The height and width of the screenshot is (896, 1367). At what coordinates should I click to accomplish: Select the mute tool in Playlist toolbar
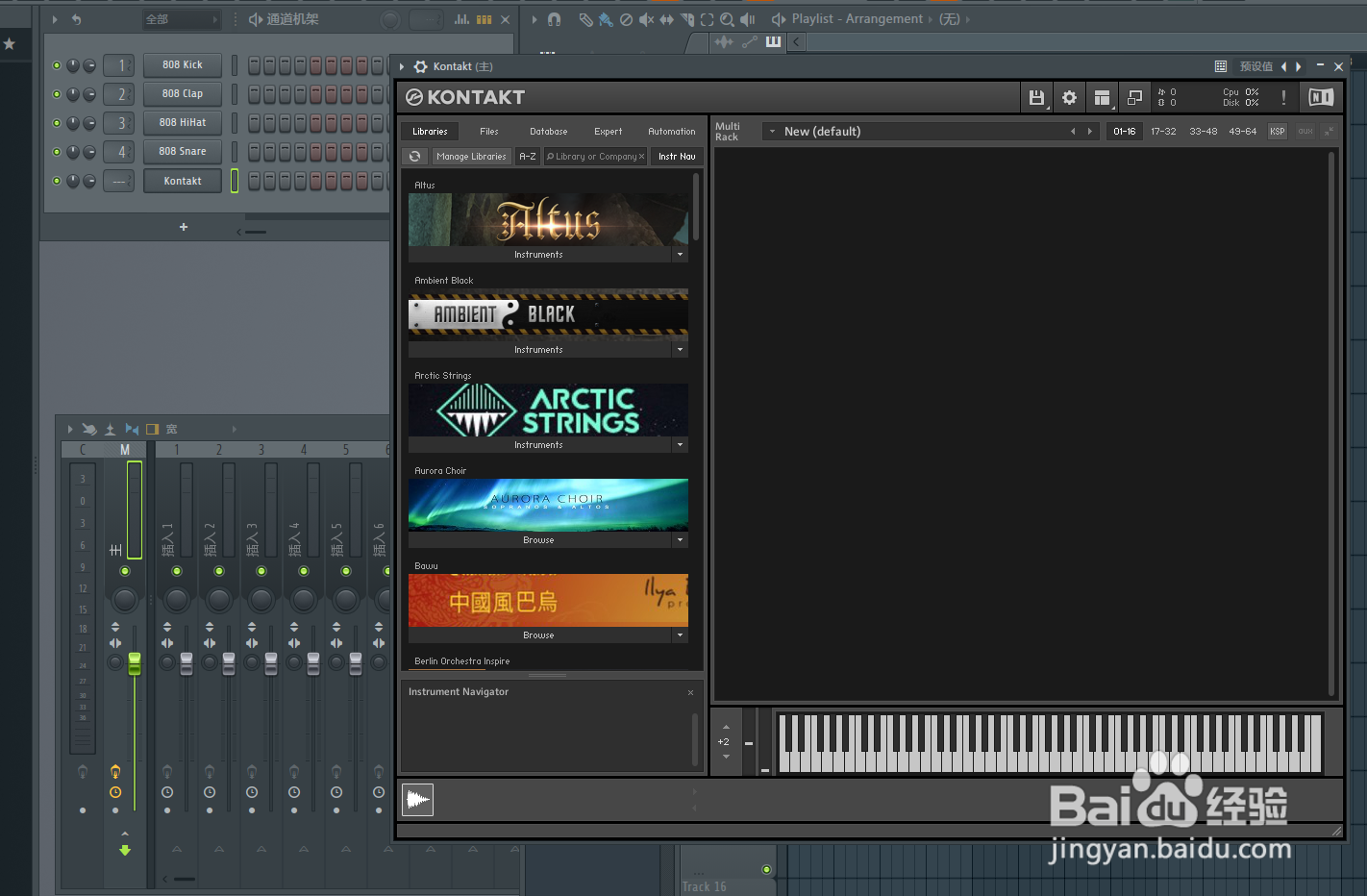(646, 19)
